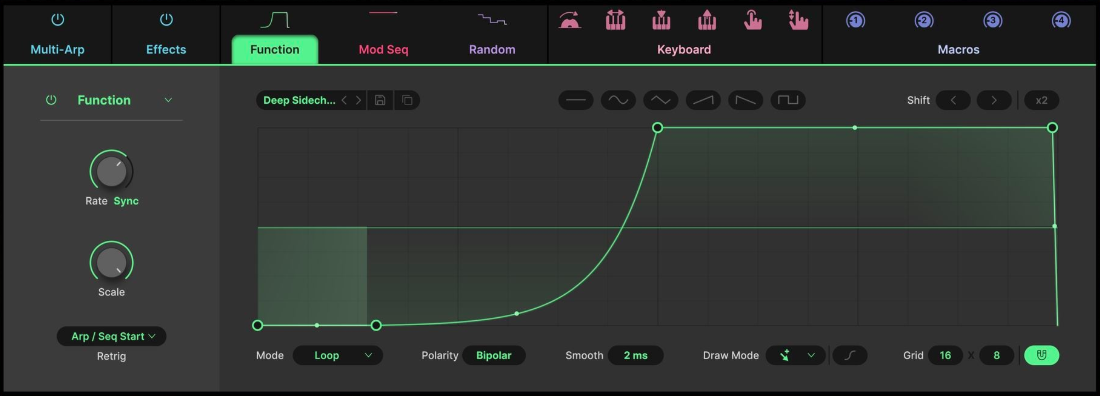Toggle Bipolar polarity setting

[494, 355]
